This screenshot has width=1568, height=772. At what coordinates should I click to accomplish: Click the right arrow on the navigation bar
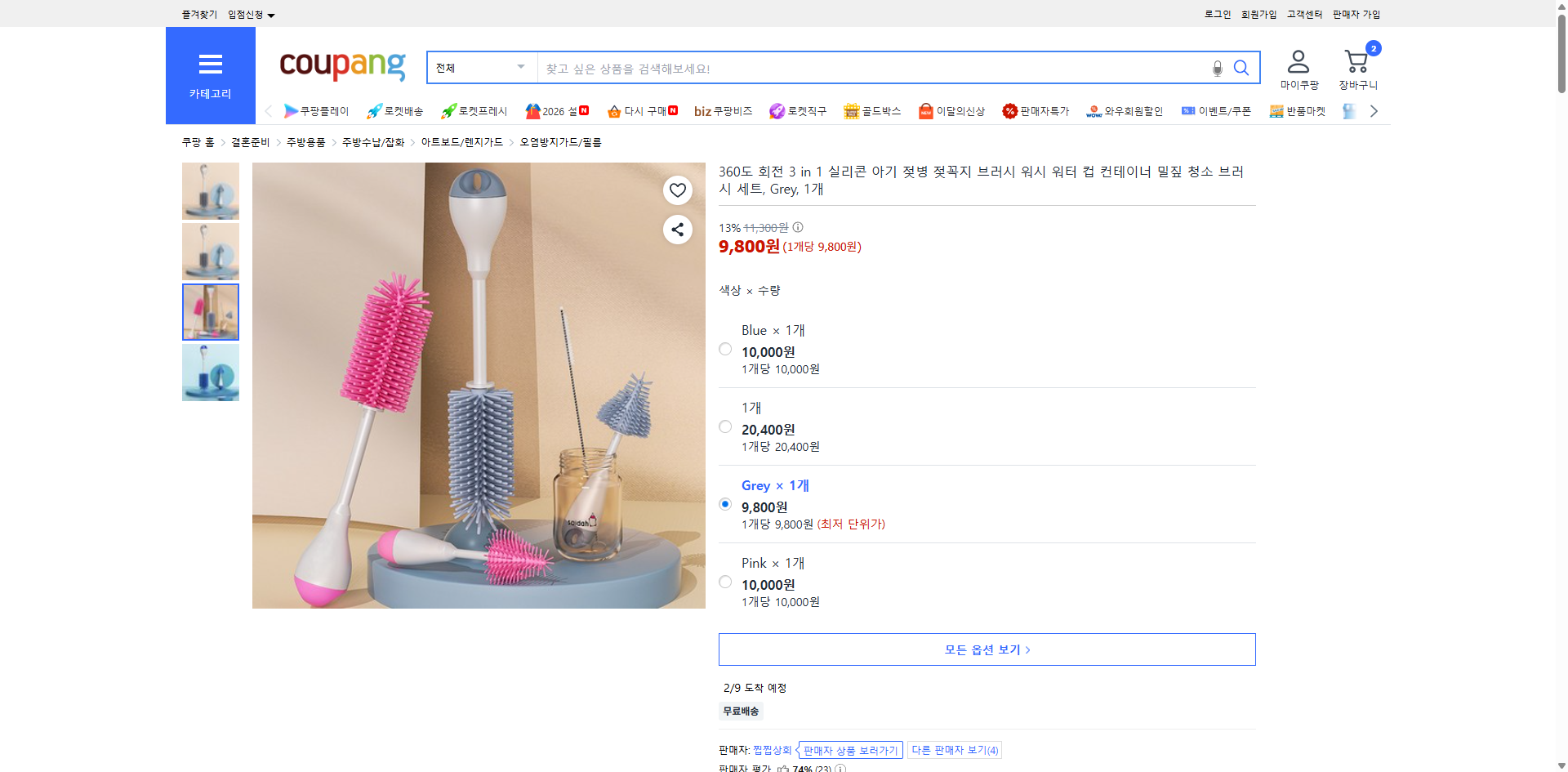pyautogui.click(x=1374, y=111)
